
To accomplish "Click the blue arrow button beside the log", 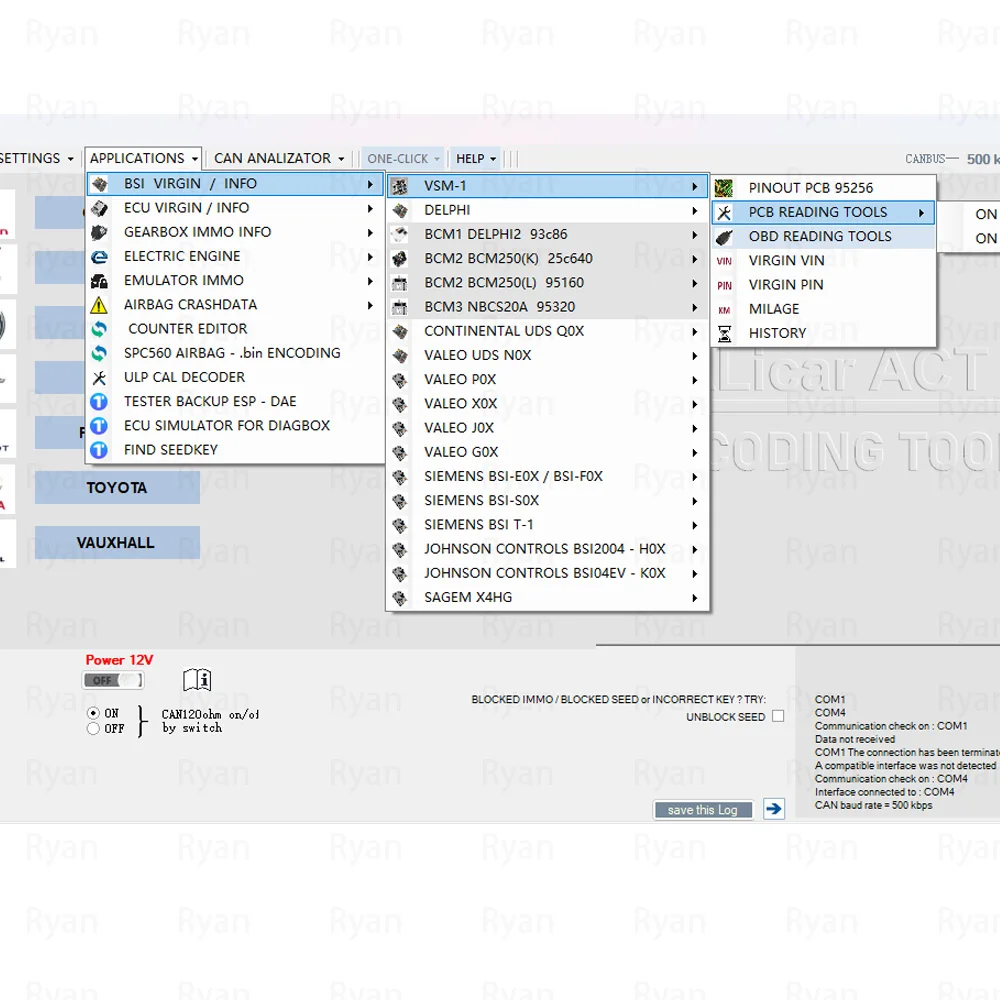I will tap(774, 809).
